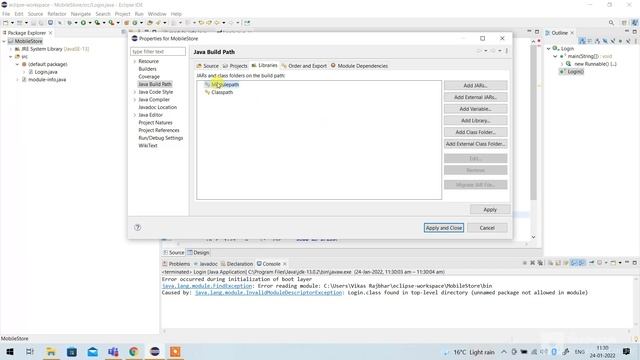This screenshot has height=360, width=640.
Task: Switch to Projects tab in Java Build Path
Action: pyautogui.click(x=235, y=66)
